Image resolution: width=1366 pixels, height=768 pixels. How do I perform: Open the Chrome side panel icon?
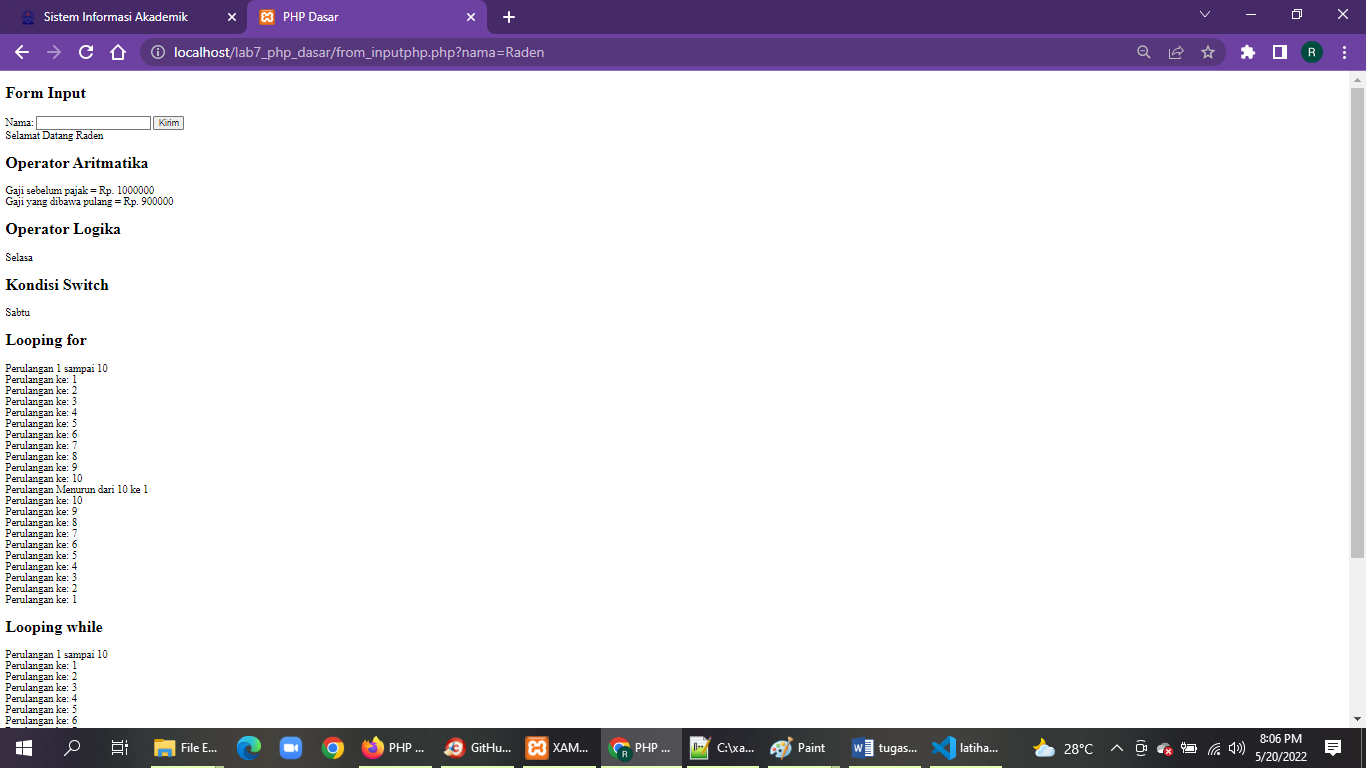1281,52
